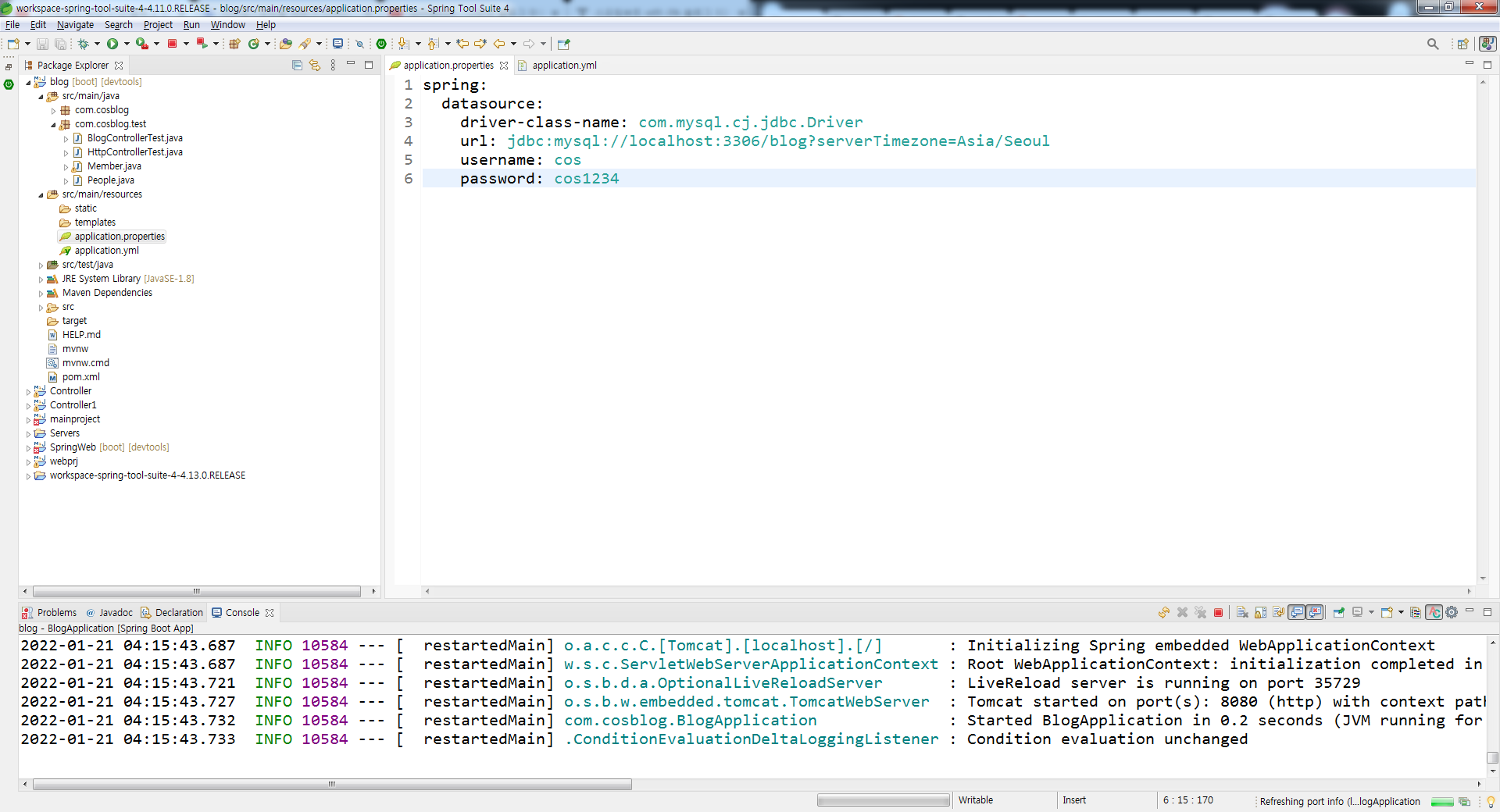This screenshot has height=812, width=1500.
Task: Click the Clear Console icon
Action: (x=1242, y=612)
